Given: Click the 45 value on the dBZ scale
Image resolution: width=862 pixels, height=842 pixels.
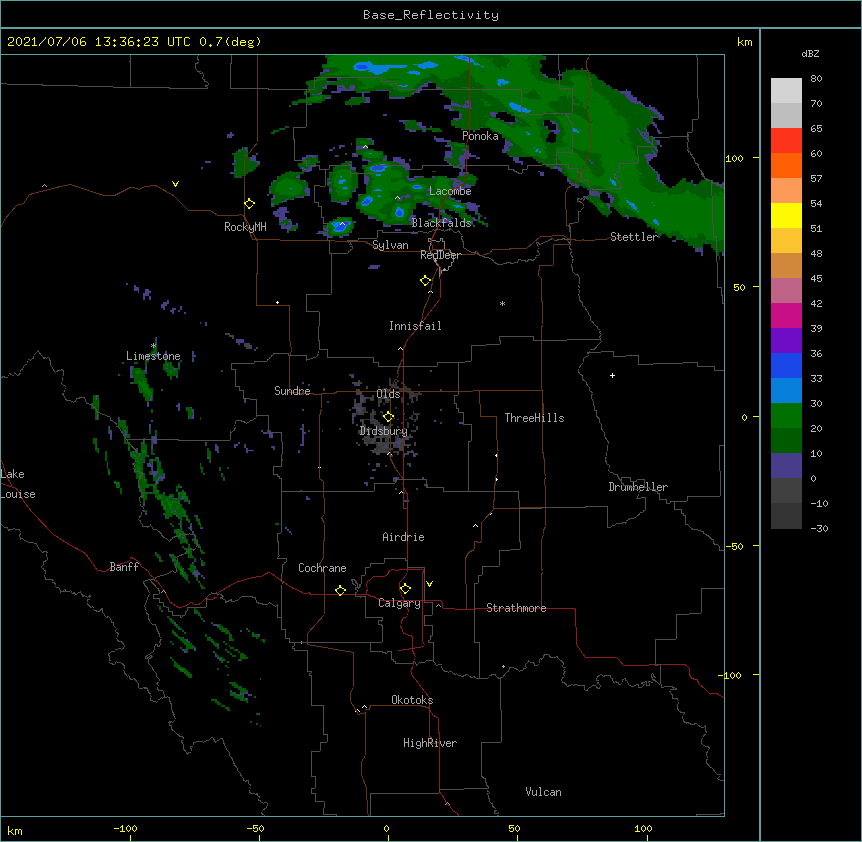Looking at the screenshot, I should click(x=816, y=279).
